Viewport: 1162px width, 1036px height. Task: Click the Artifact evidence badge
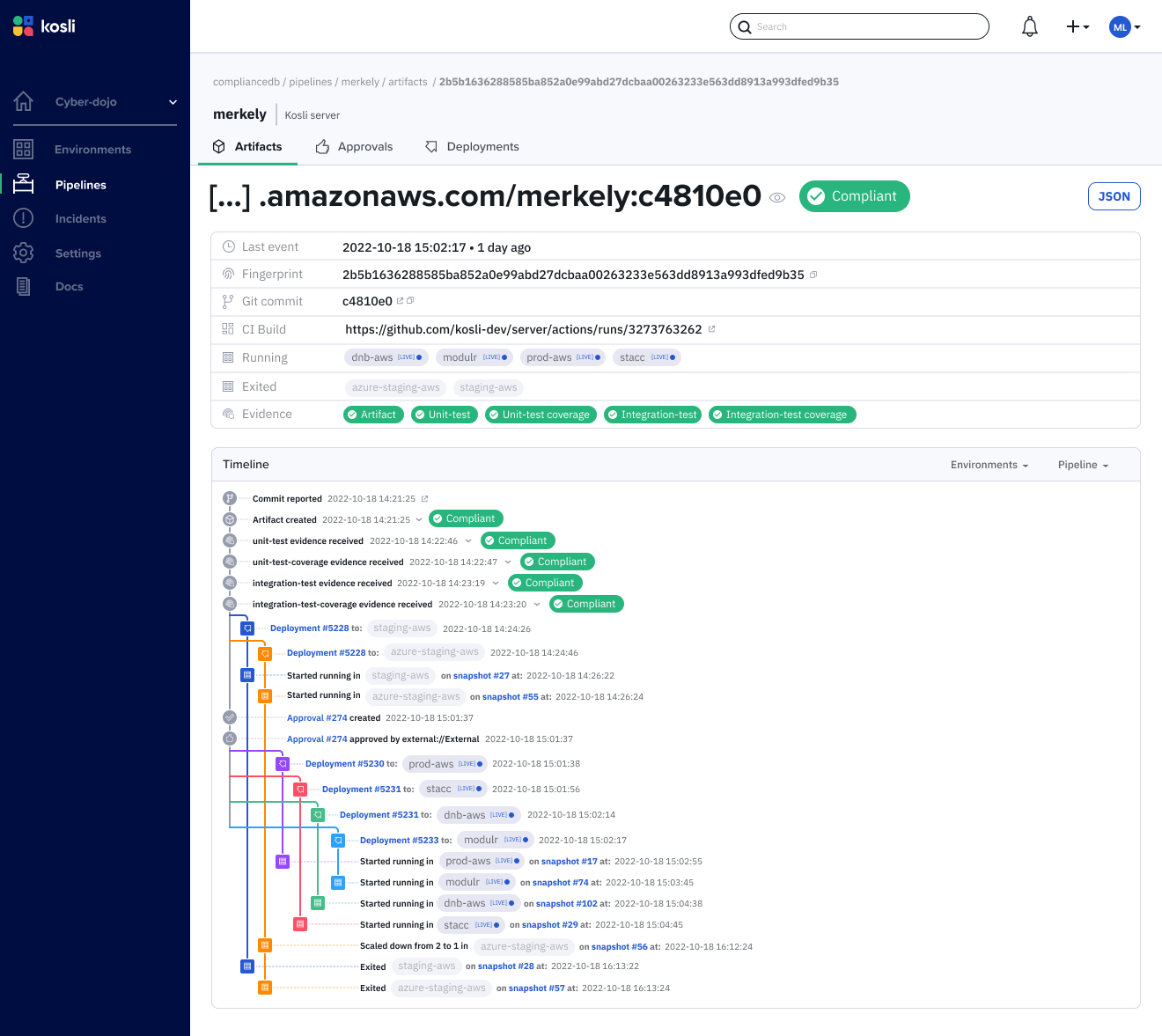[x=373, y=415]
